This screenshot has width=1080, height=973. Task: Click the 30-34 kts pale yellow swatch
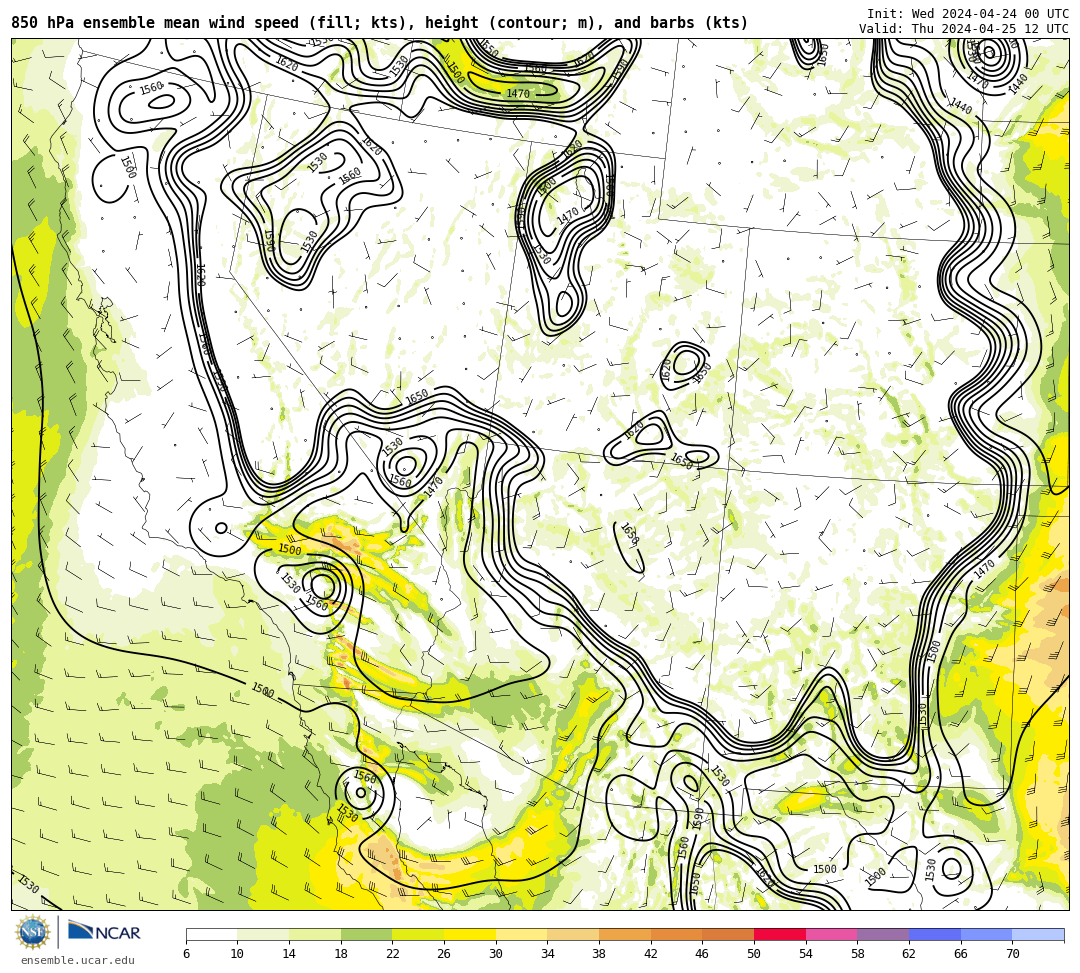tap(521, 934)
